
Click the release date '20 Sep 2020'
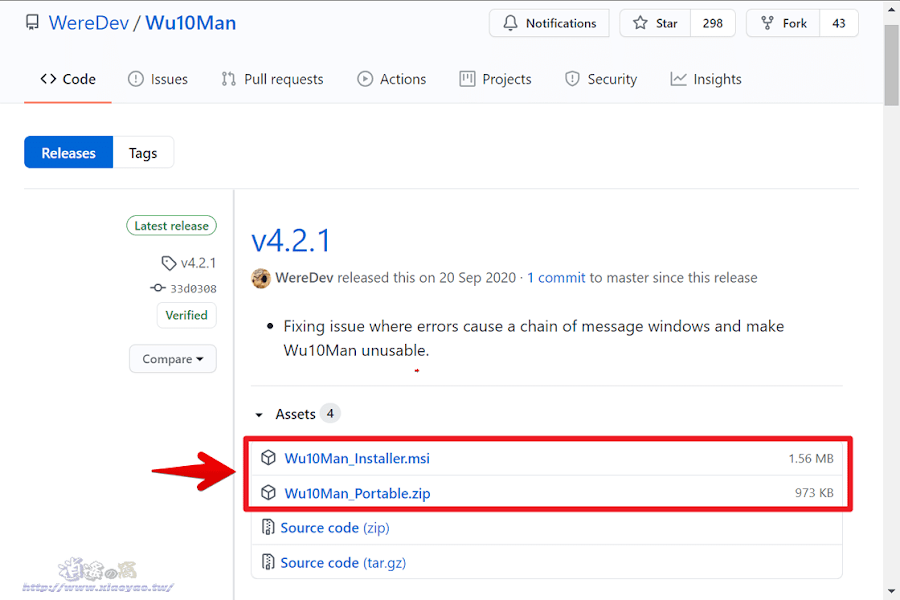pos(478,278)
